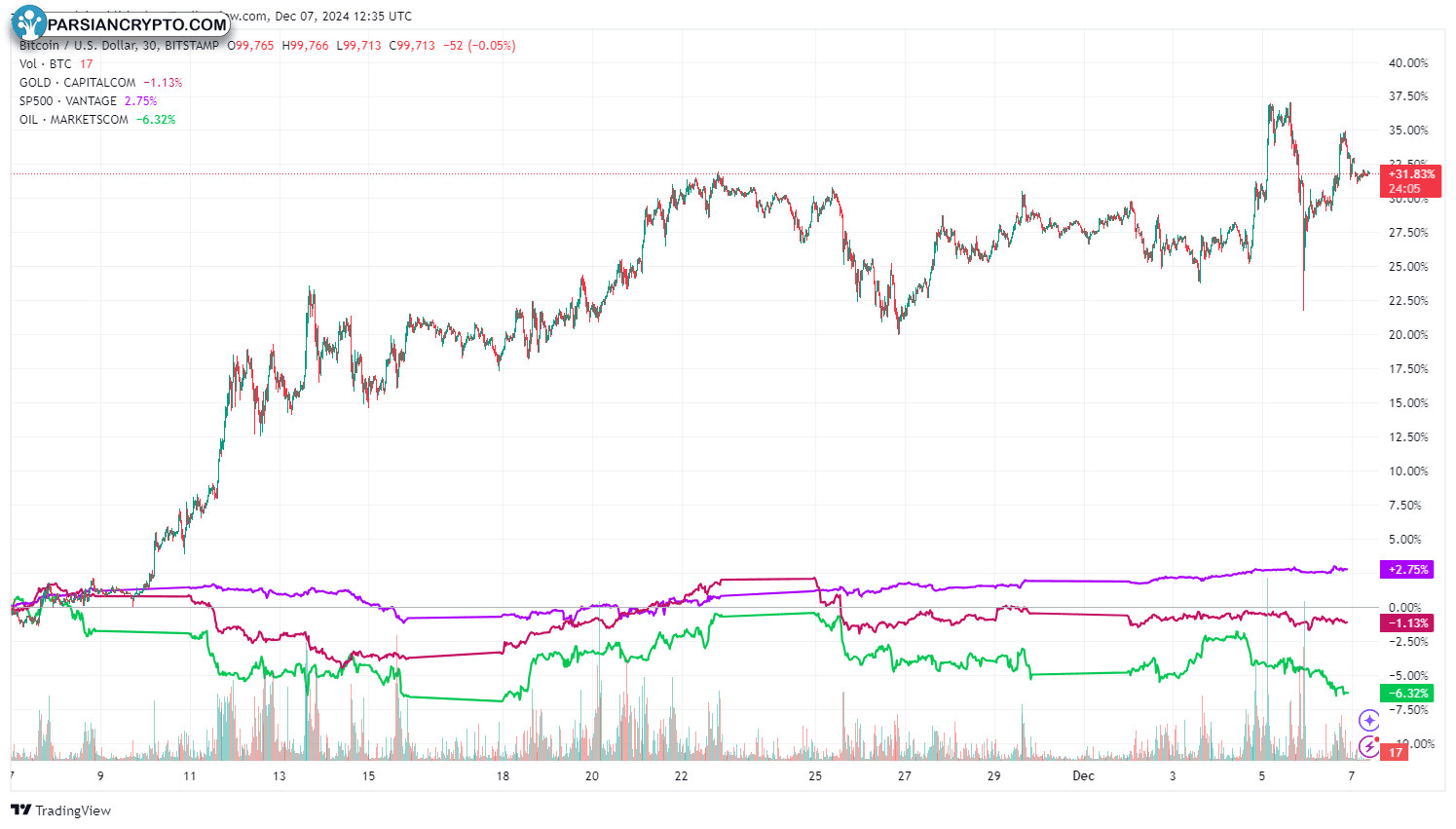
Task: Click date 18 on time axis
Action: 503,776
